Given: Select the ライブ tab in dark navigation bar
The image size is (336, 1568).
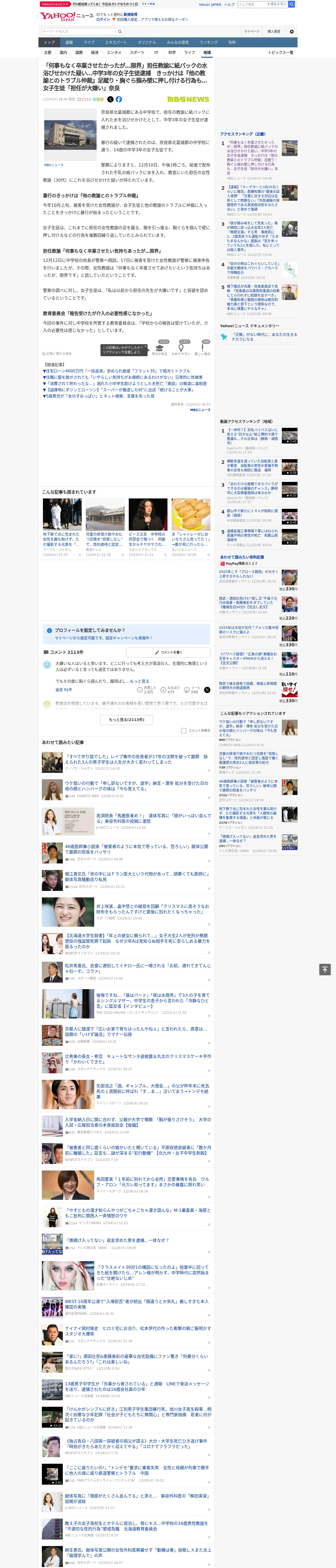Looking at the screenshot, I should point(89,43).
